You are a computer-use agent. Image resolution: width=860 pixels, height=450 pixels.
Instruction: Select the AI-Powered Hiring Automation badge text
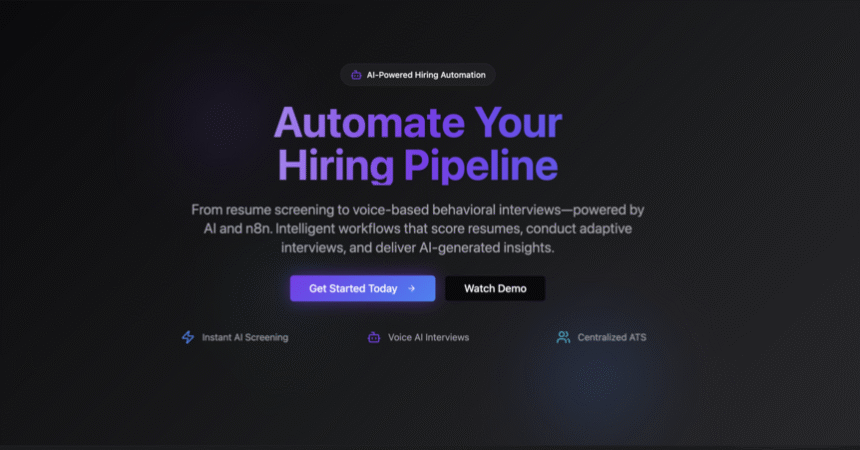point(426,75)
